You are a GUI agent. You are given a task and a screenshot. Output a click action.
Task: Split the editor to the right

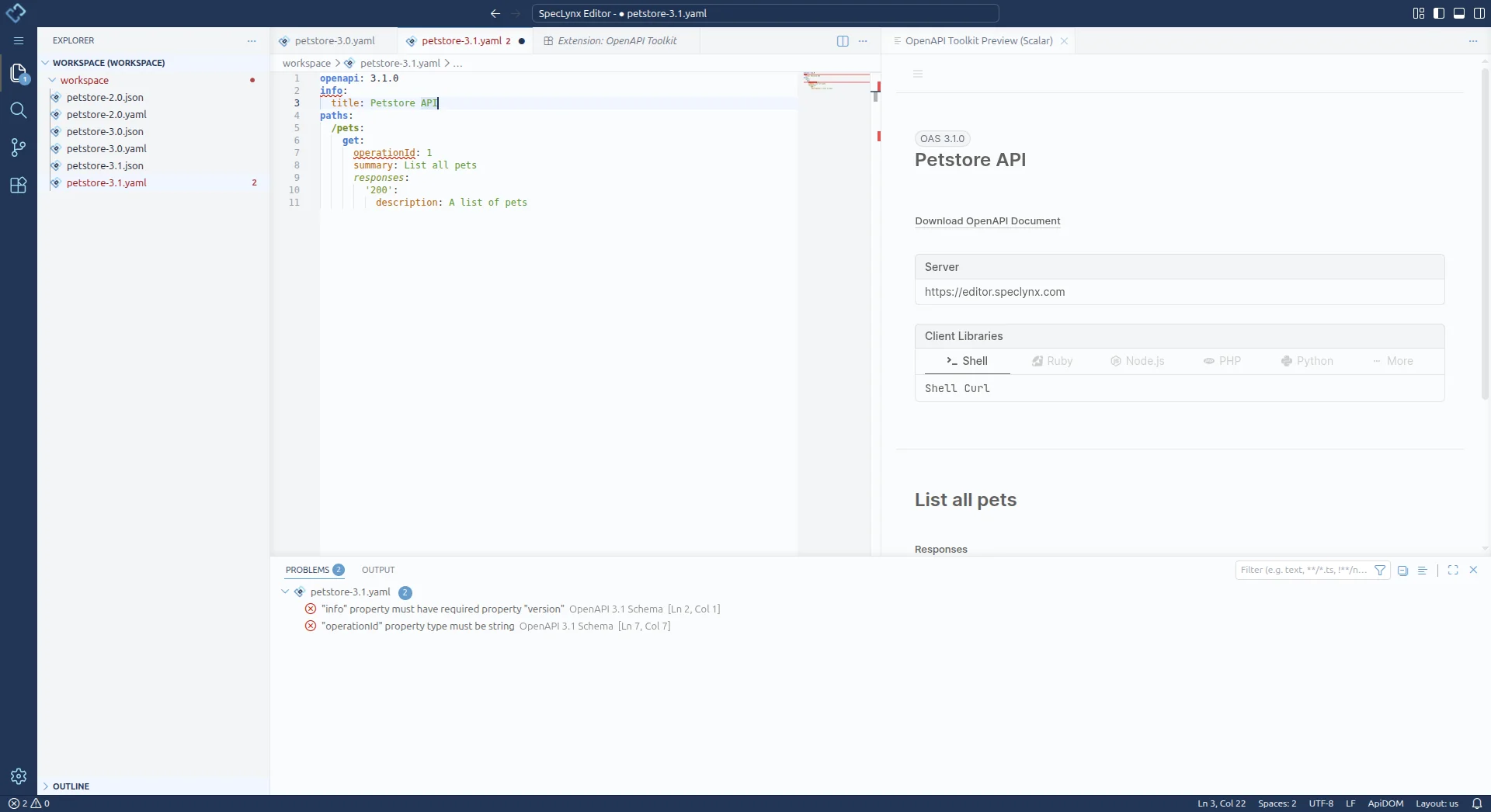coord(843,41)
